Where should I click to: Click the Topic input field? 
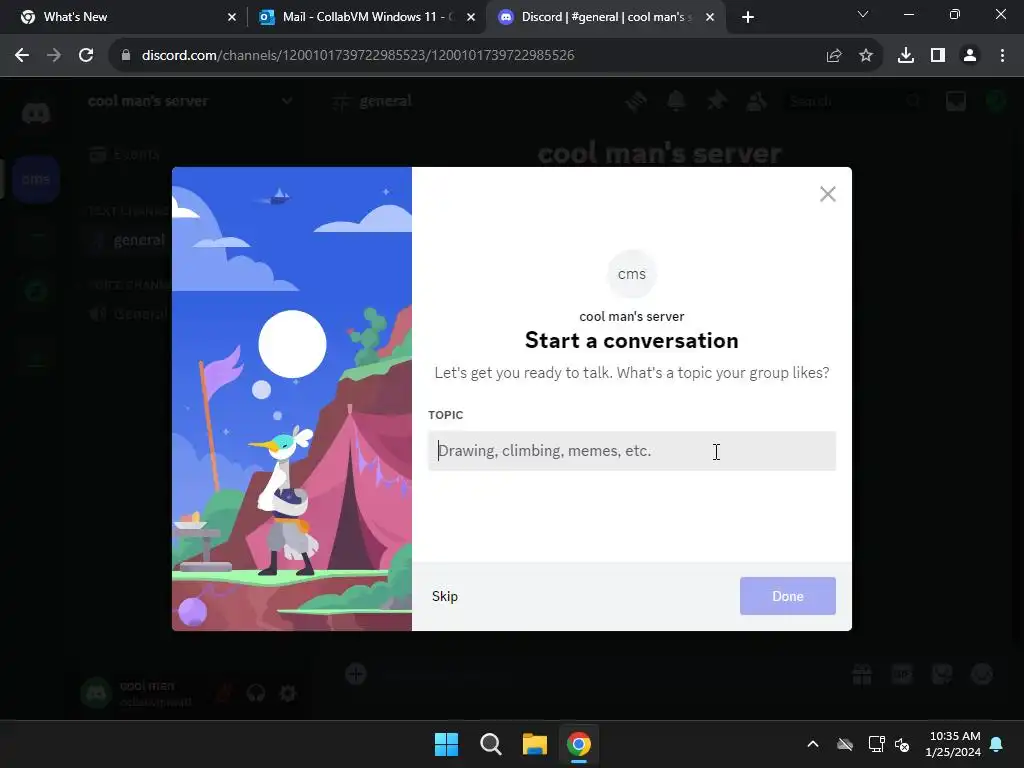pyautogui.click(x=632, y=451)
